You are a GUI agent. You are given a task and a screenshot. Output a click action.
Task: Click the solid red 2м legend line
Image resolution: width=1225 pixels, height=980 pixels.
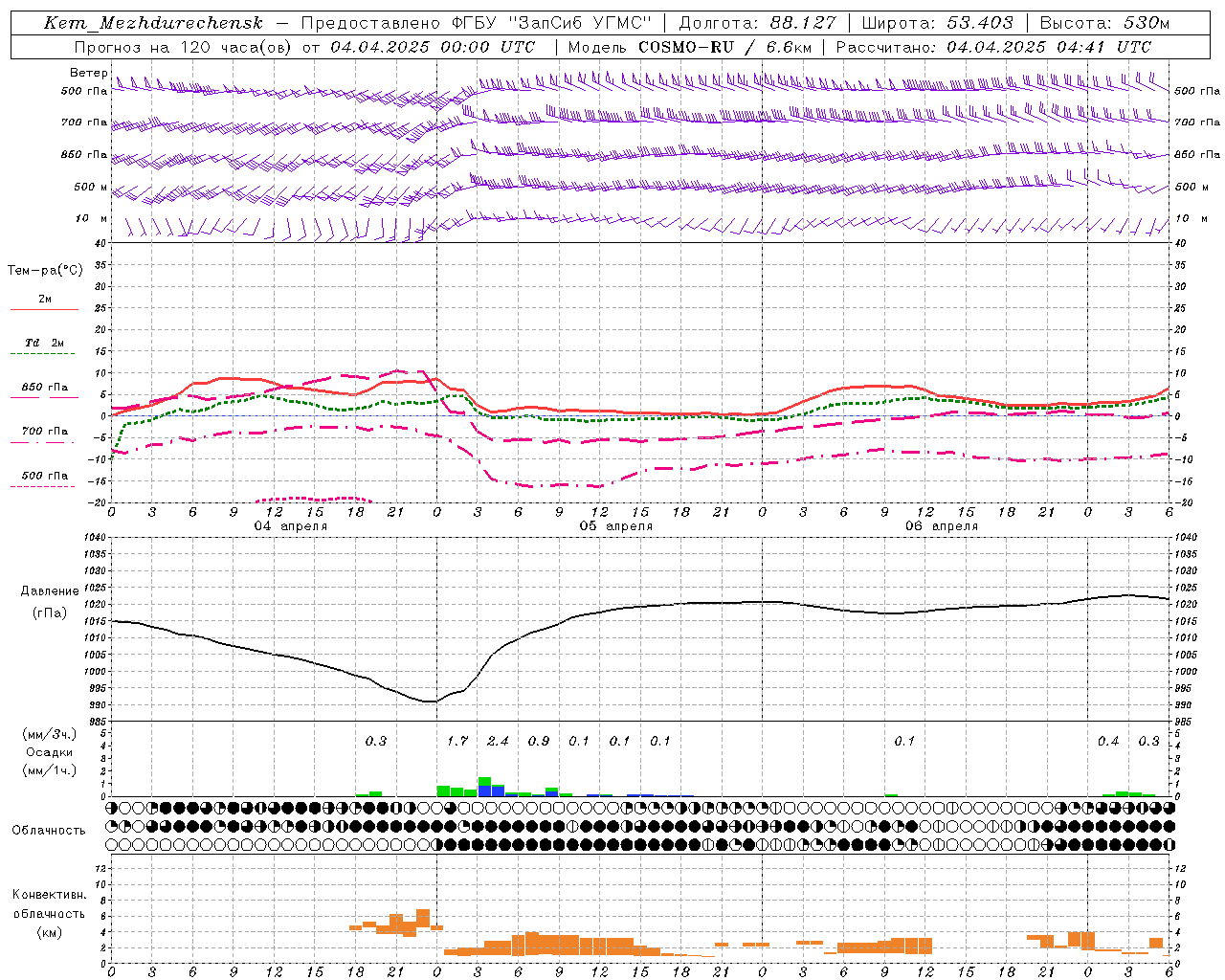pos(44,310)
